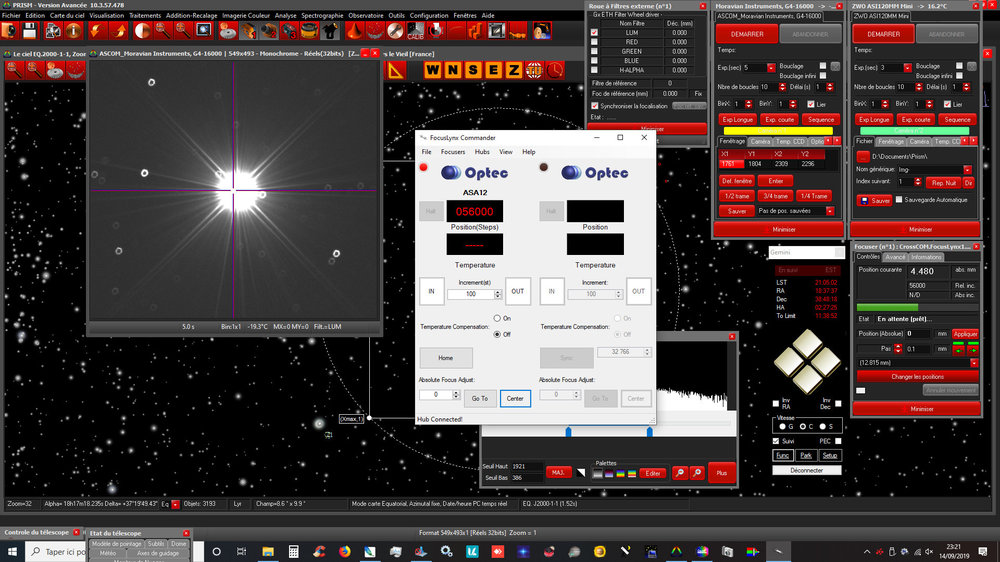Screen dimensions: 1000x562
Task: Select the 'S' speed radio button
Action: tap(823, 426)
